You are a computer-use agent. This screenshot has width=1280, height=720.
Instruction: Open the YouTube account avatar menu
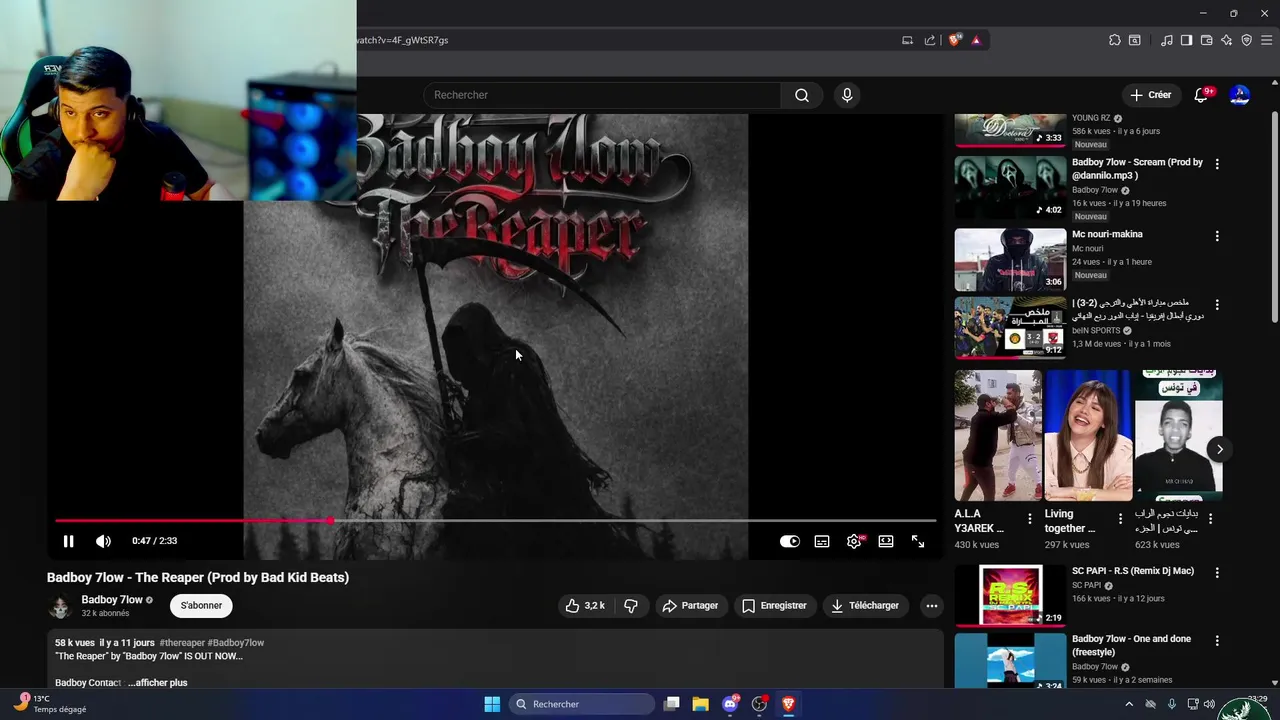click(1240, 95)
